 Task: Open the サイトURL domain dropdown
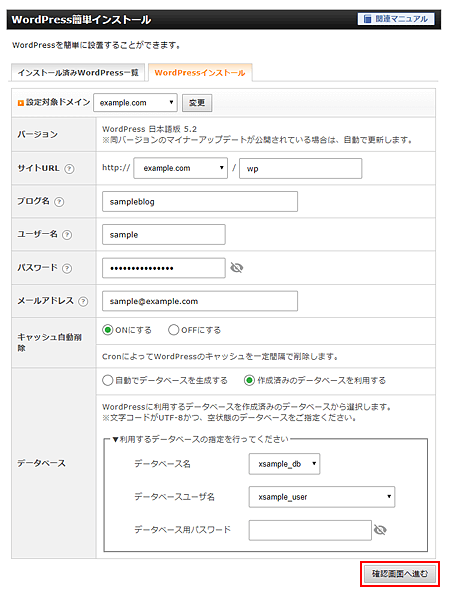180,168
